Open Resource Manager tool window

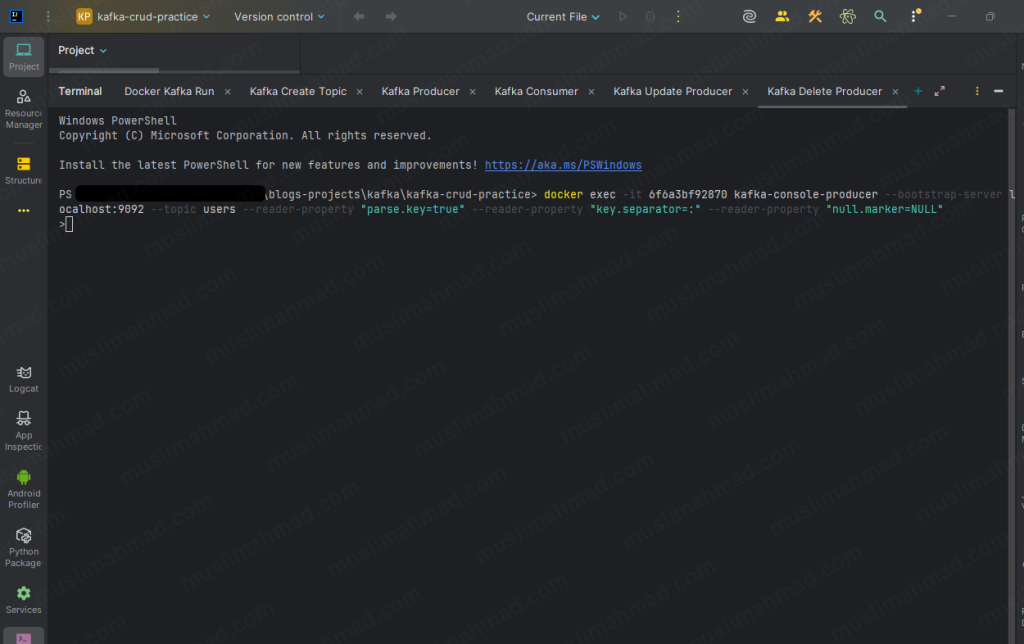click(24, 109)
